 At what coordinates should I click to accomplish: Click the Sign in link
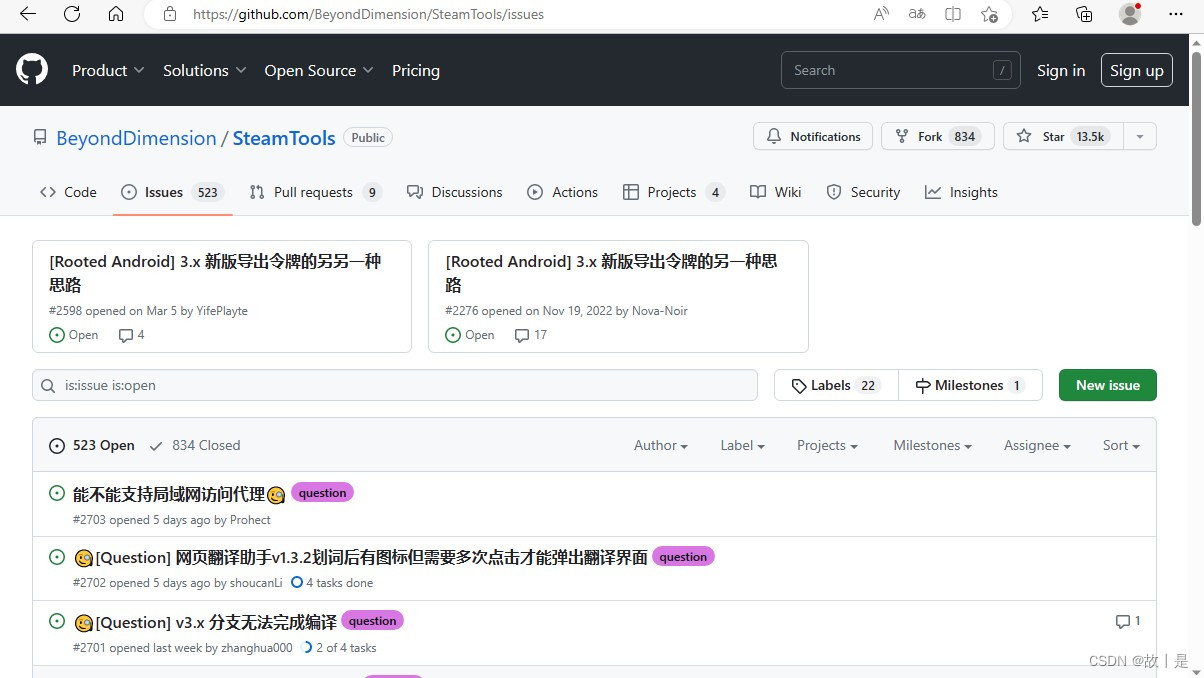click(1061, 70)
